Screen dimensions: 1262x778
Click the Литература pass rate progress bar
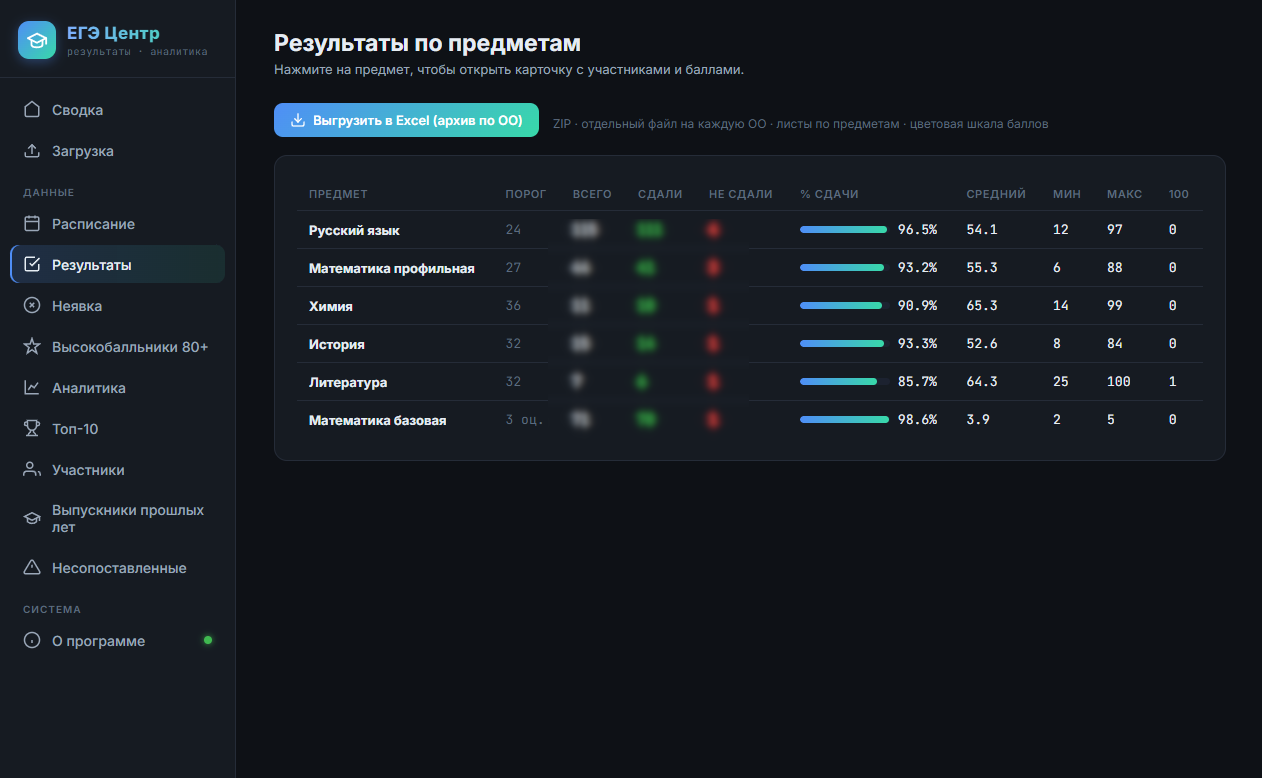[x=844, y=382]
